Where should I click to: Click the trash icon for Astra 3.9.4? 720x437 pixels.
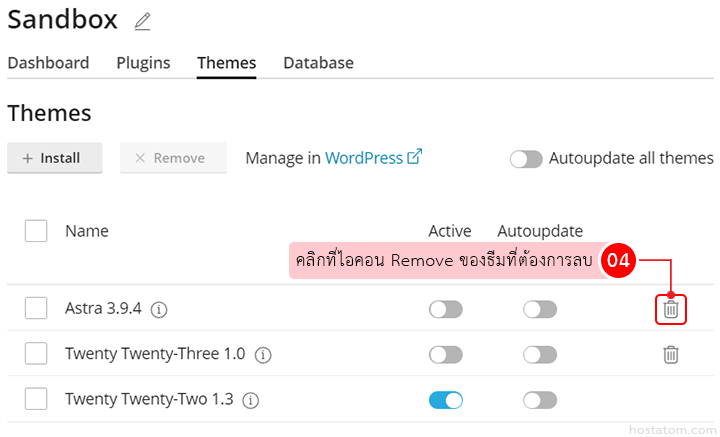tap(671, 309)
